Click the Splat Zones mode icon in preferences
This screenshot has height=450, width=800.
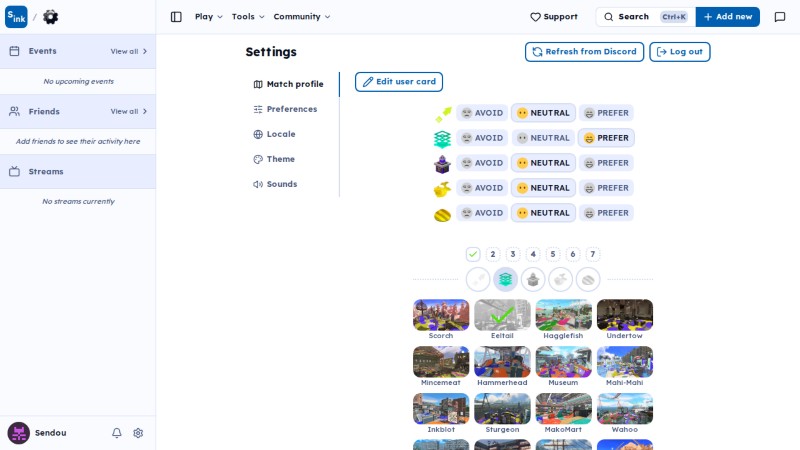click(x=442, y=138)
